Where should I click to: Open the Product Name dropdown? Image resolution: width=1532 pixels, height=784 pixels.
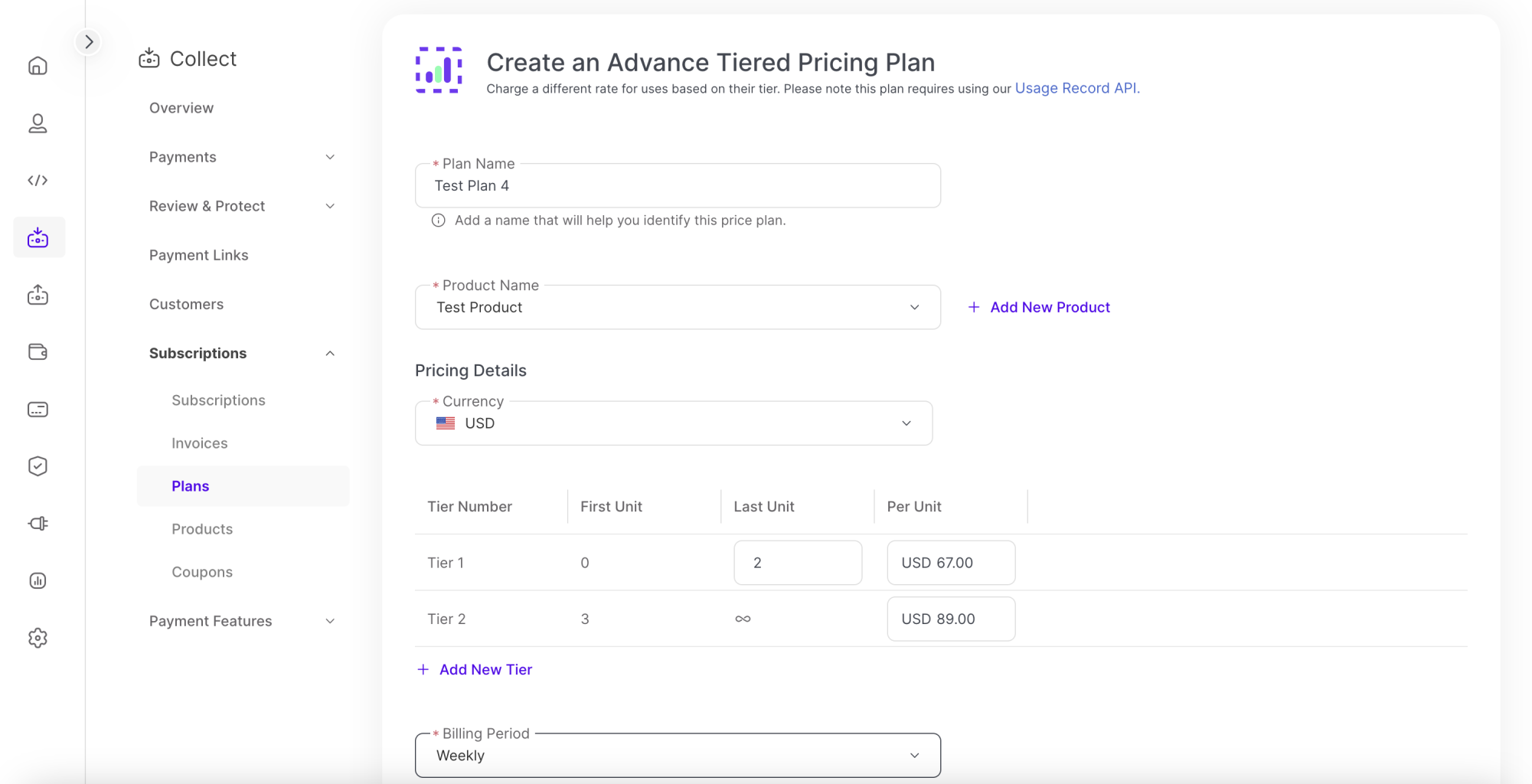677,307
